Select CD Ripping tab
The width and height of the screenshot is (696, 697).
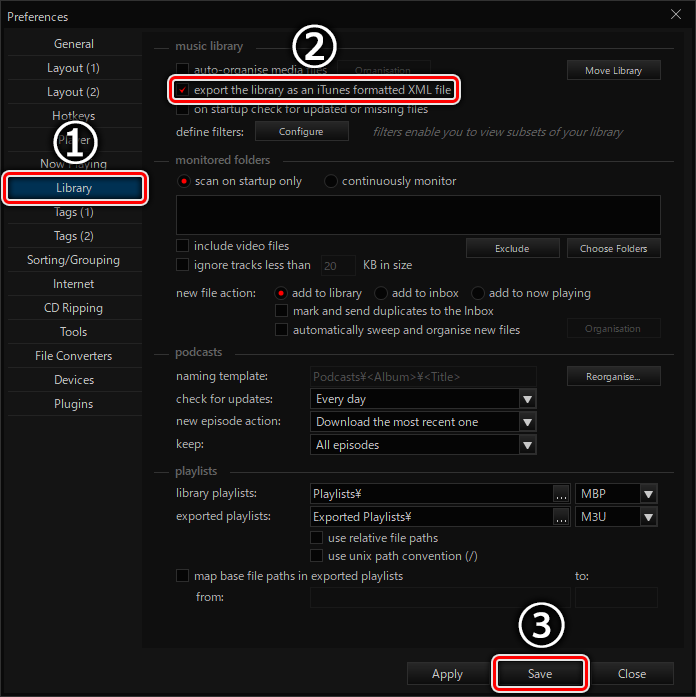(x=74, y=308)
